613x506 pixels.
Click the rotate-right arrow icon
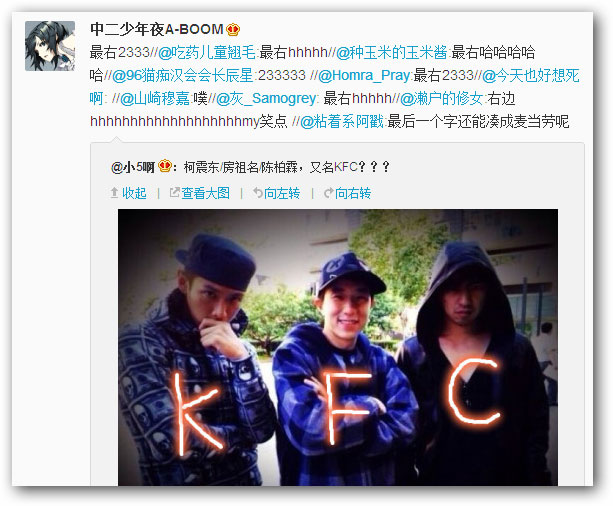click(x=328, y=192)
